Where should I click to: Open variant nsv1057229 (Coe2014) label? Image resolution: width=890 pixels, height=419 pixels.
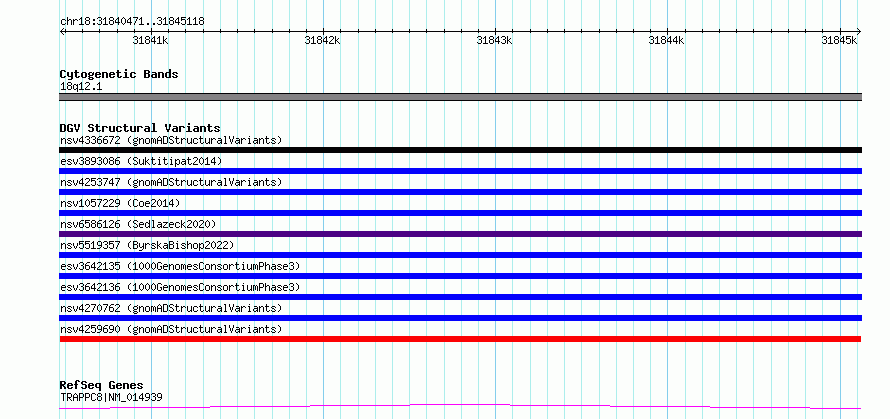tap(120, 203)
